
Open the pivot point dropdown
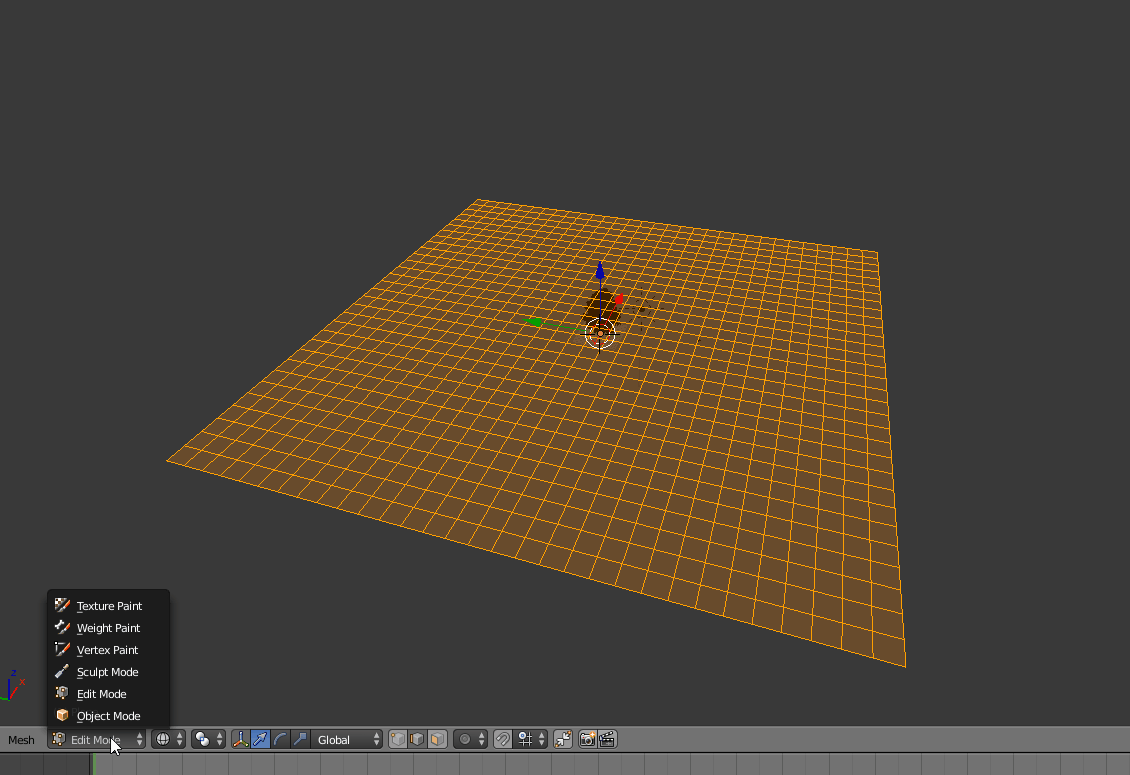tap(205, 739)
